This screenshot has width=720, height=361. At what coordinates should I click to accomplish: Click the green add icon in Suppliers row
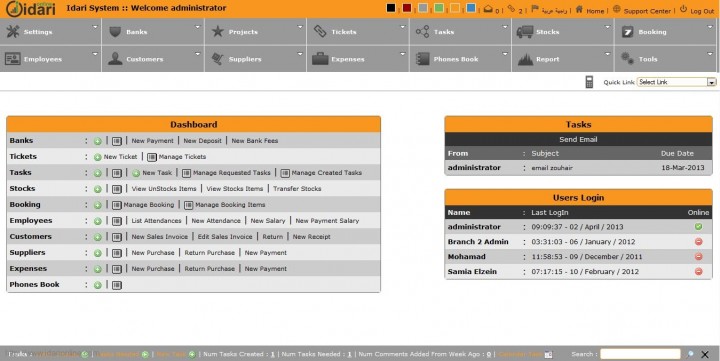97,253
